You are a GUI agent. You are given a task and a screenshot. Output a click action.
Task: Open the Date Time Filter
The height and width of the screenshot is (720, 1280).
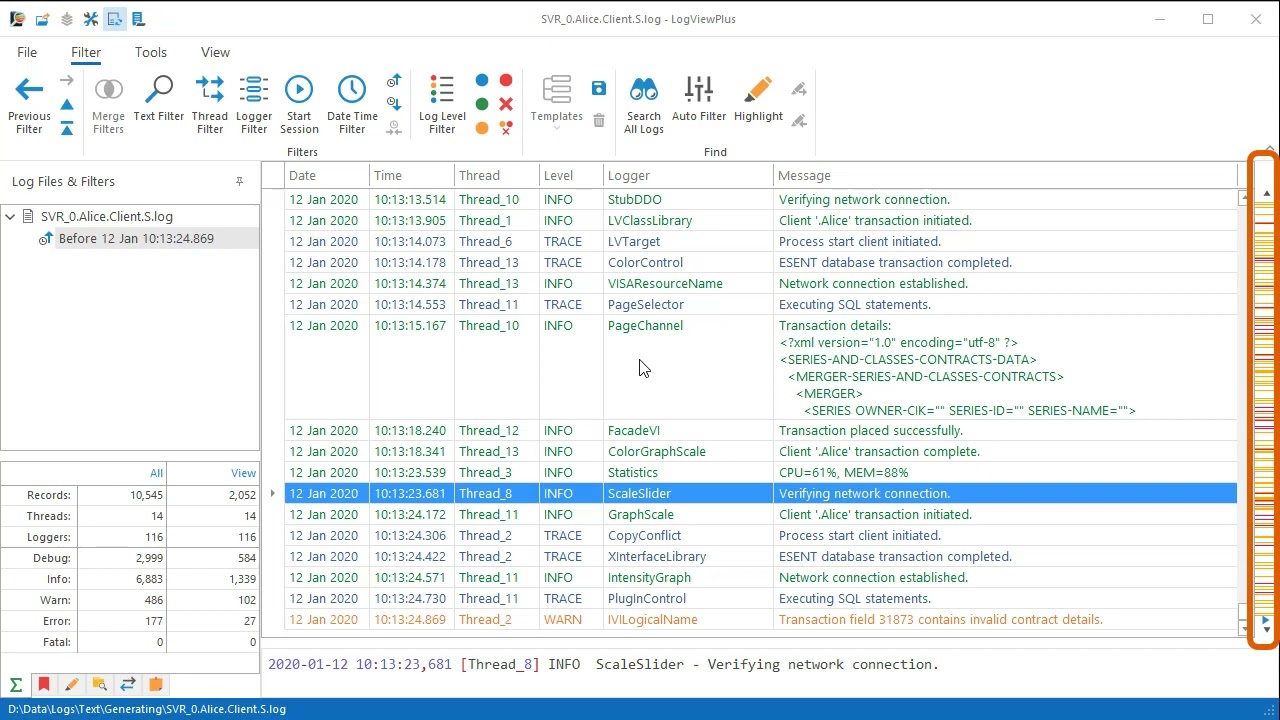(x=352, y=105)
